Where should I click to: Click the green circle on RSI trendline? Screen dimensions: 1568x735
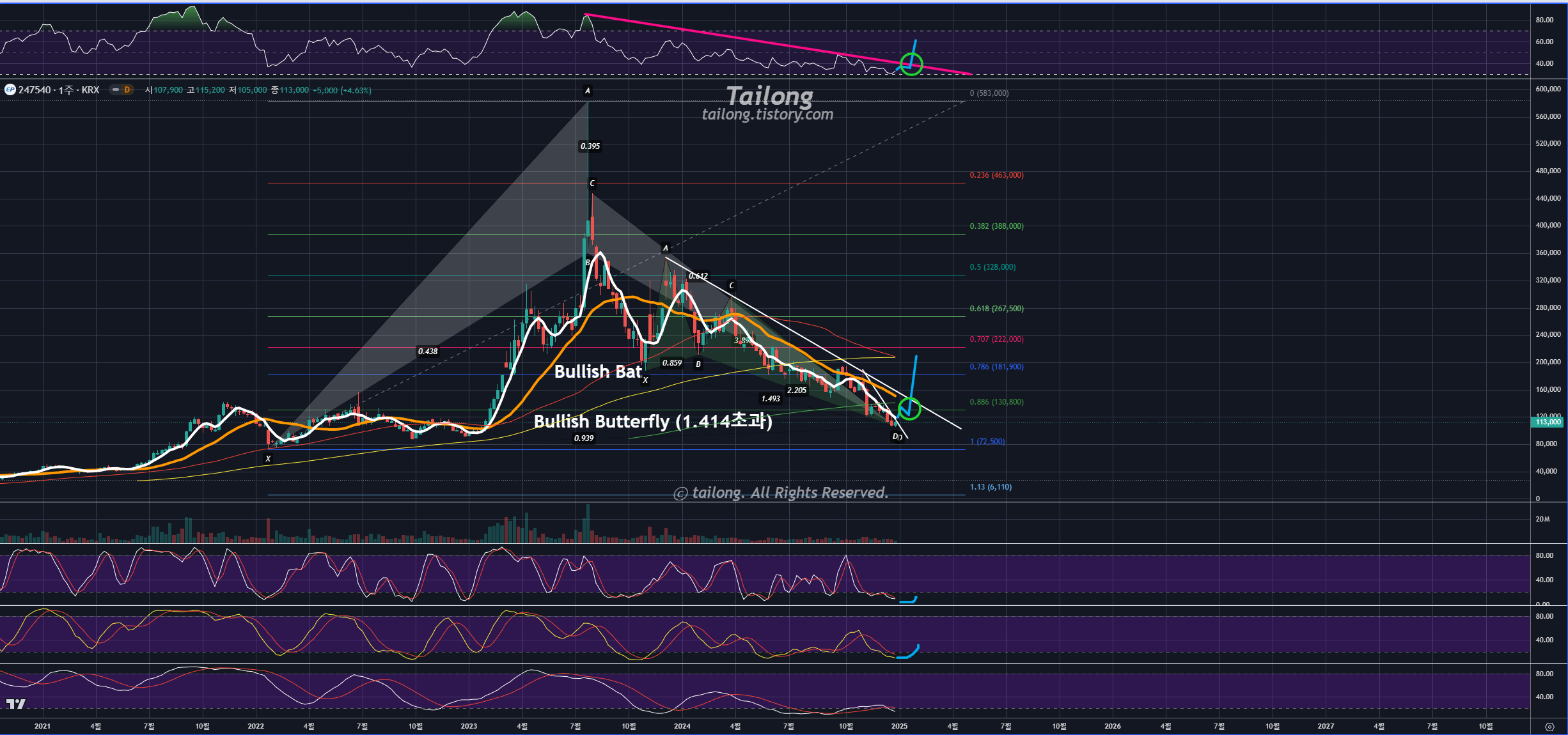click(911, 64)
